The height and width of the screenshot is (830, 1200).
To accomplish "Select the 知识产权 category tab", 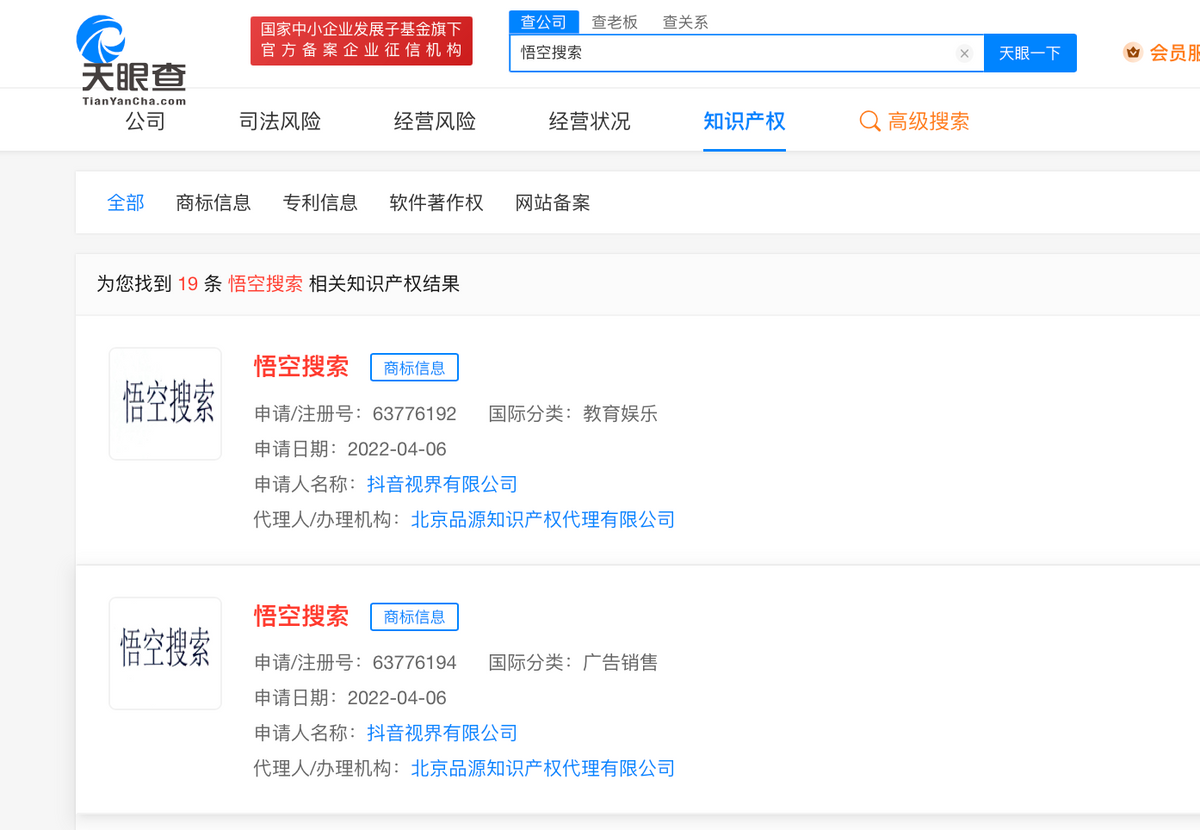I will [x=744, y=122].
